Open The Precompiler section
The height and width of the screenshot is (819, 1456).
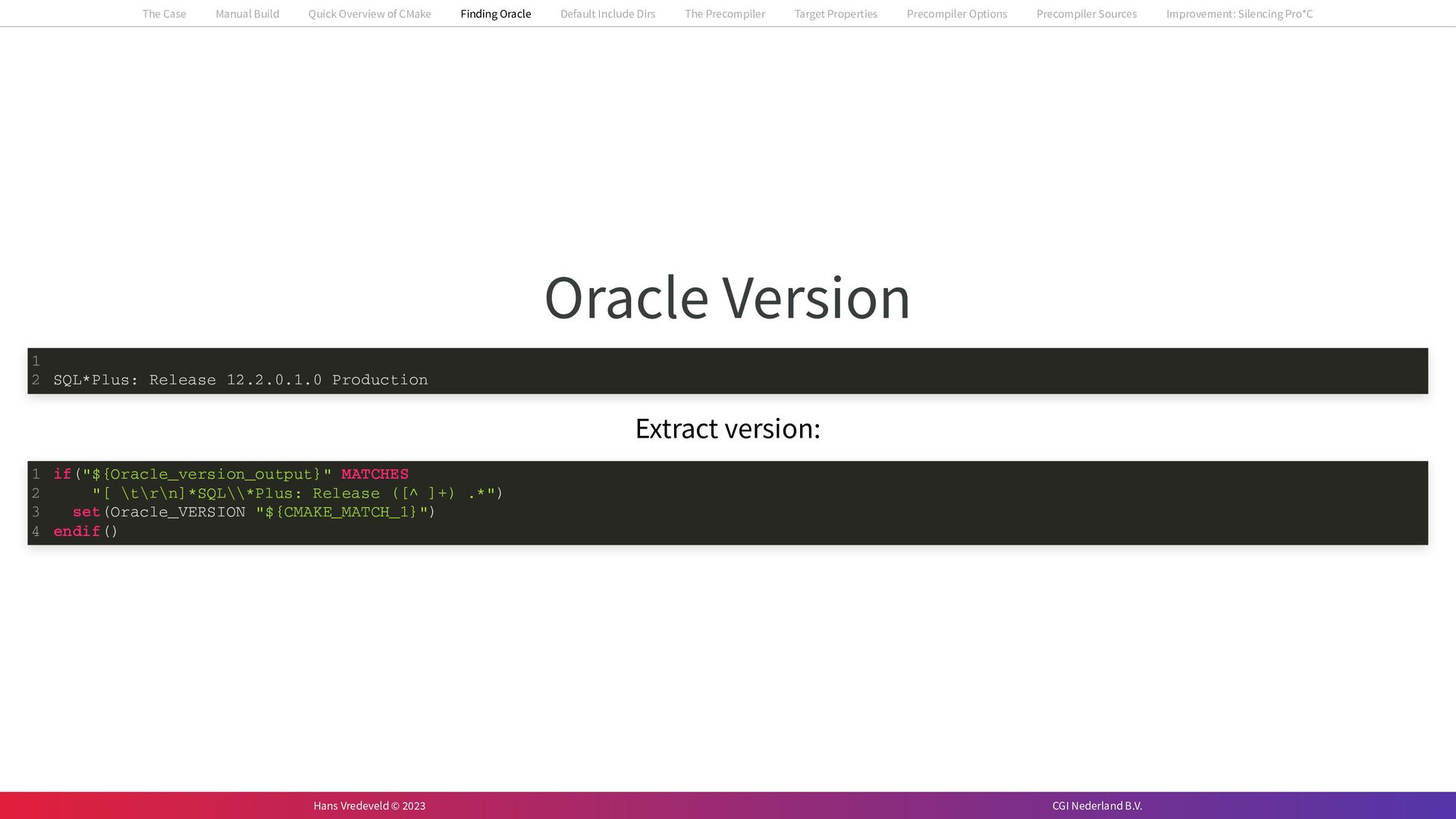(x=724, y=14)
